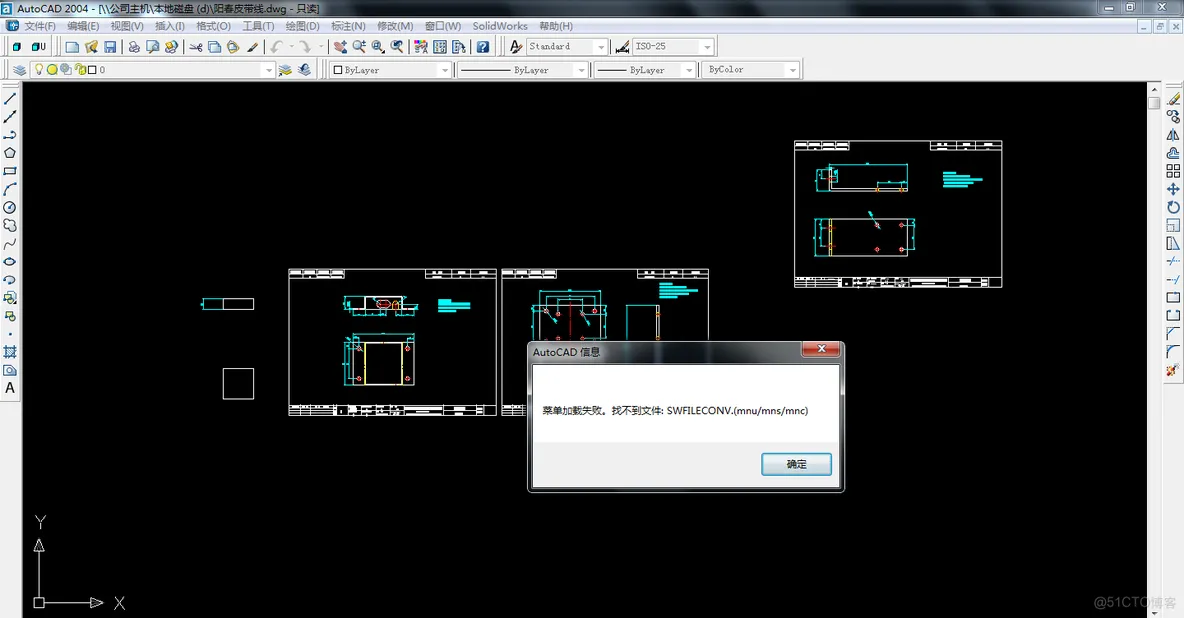The height and width of the screenshot is (618, 1184).
Task: Select the Multiline Text tool
Action: (10, 388)
